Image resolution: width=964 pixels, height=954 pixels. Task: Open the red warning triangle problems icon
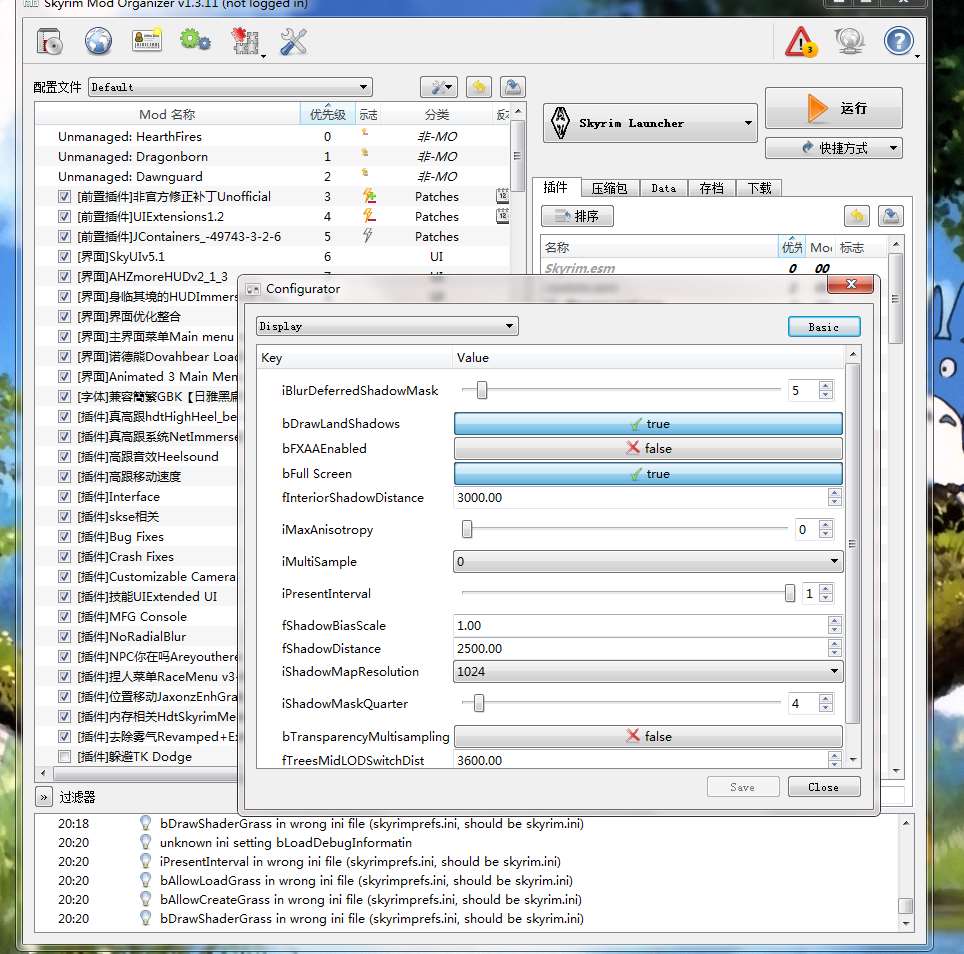pyautogui.click(x=801, y=42)
